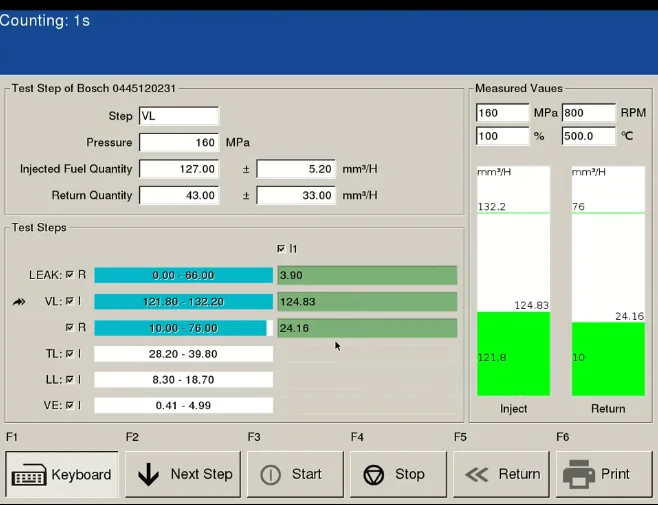Click the return result 24.16 row
Image resolution: width=658 pixels, height=505 pixels.
click(367, 328)
